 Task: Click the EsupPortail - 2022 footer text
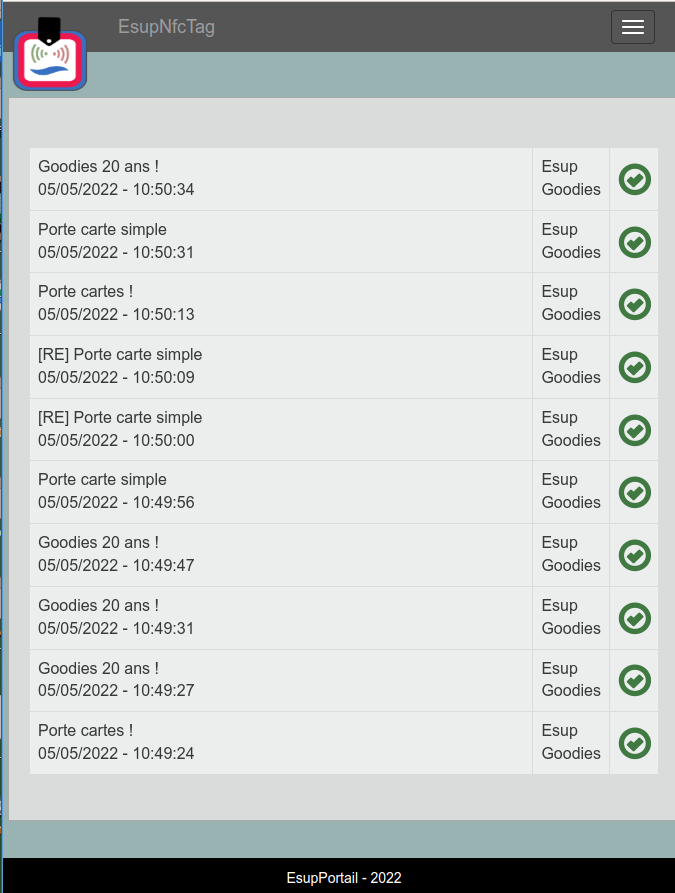click(343, 878)
